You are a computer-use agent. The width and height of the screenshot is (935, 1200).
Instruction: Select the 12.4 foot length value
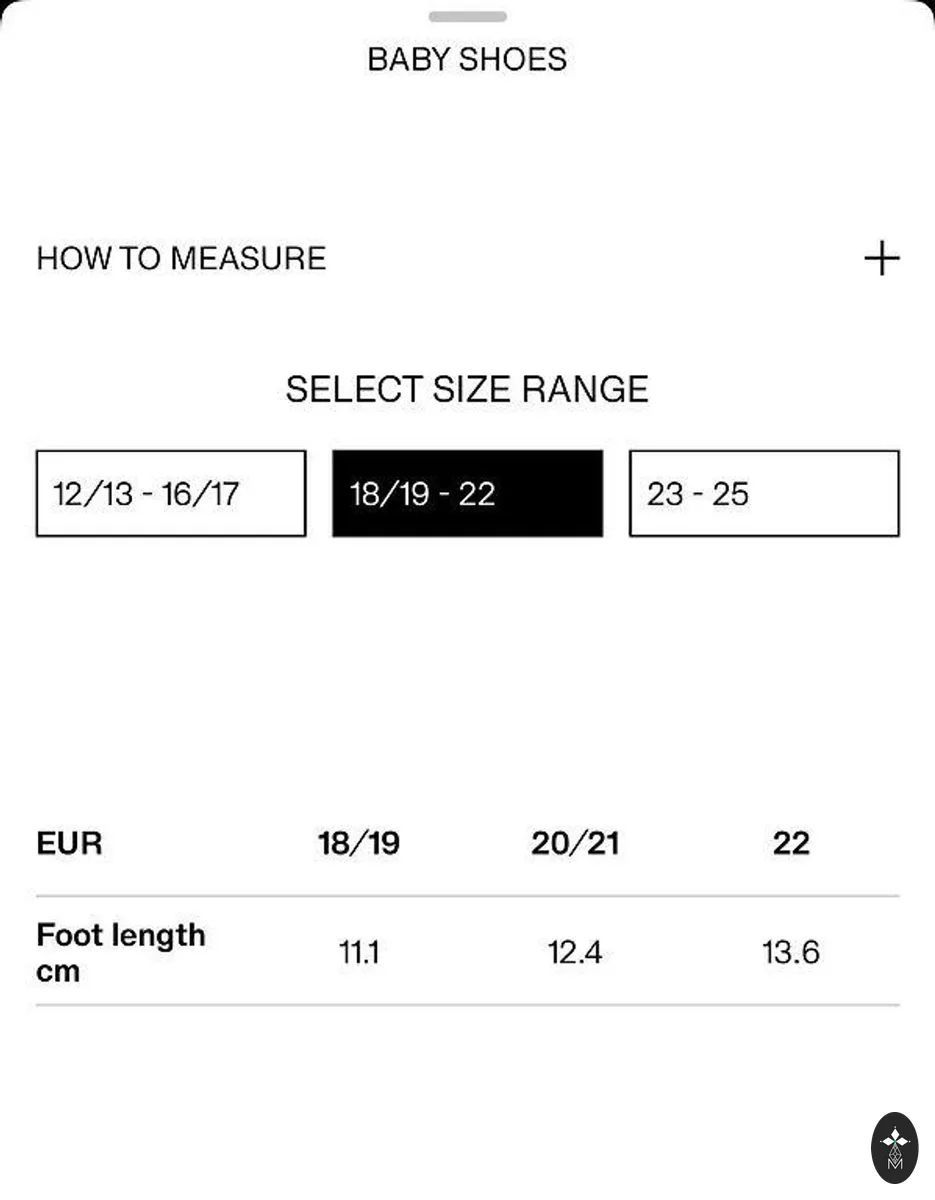575,952
